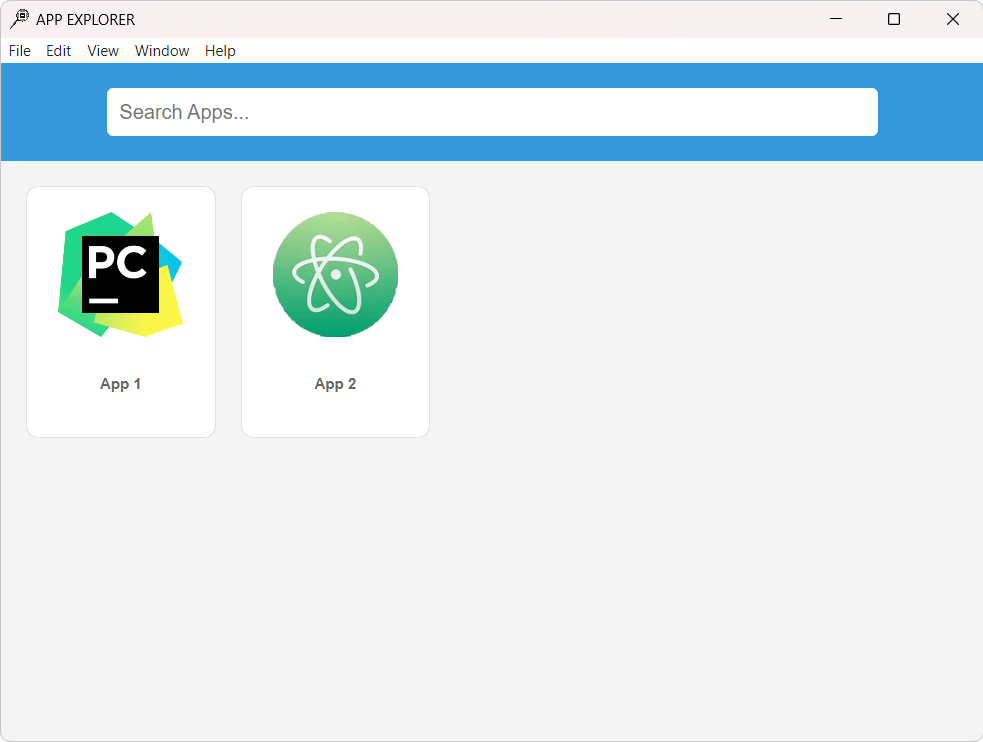Minimize the App Explorer window
Screen dimensions: 983x742
[x=836, y=19]
